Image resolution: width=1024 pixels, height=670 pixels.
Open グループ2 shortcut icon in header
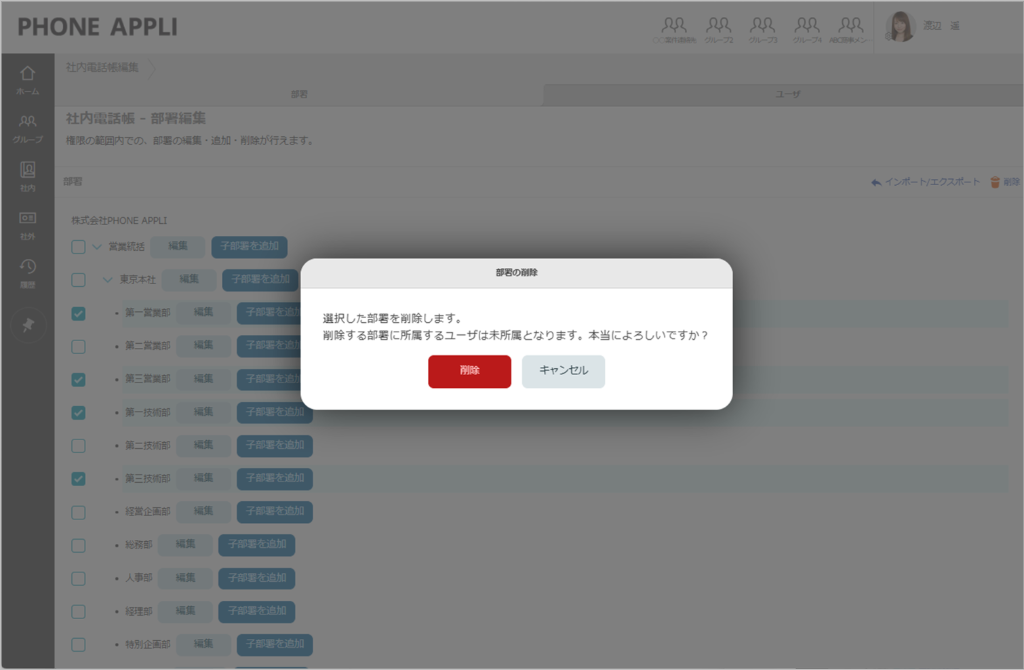[718, 29]
